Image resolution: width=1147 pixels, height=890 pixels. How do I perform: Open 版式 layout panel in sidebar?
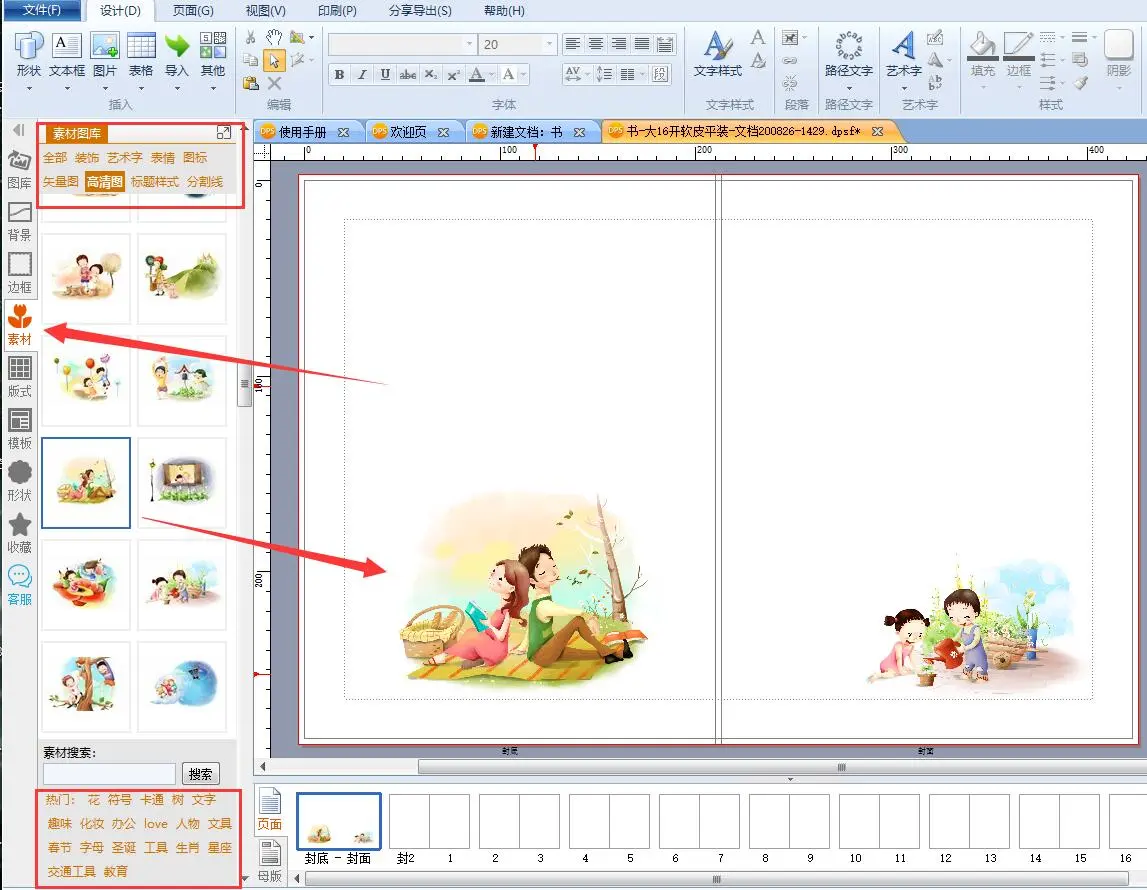click(x=19, y=377)
